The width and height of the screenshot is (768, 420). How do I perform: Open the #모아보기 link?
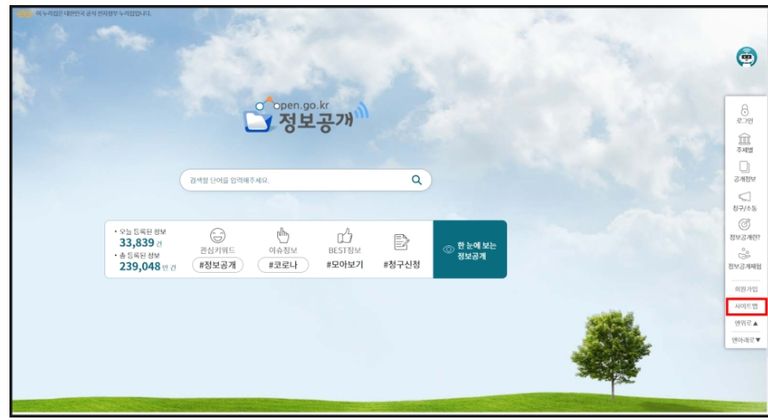tap(345, 265)
